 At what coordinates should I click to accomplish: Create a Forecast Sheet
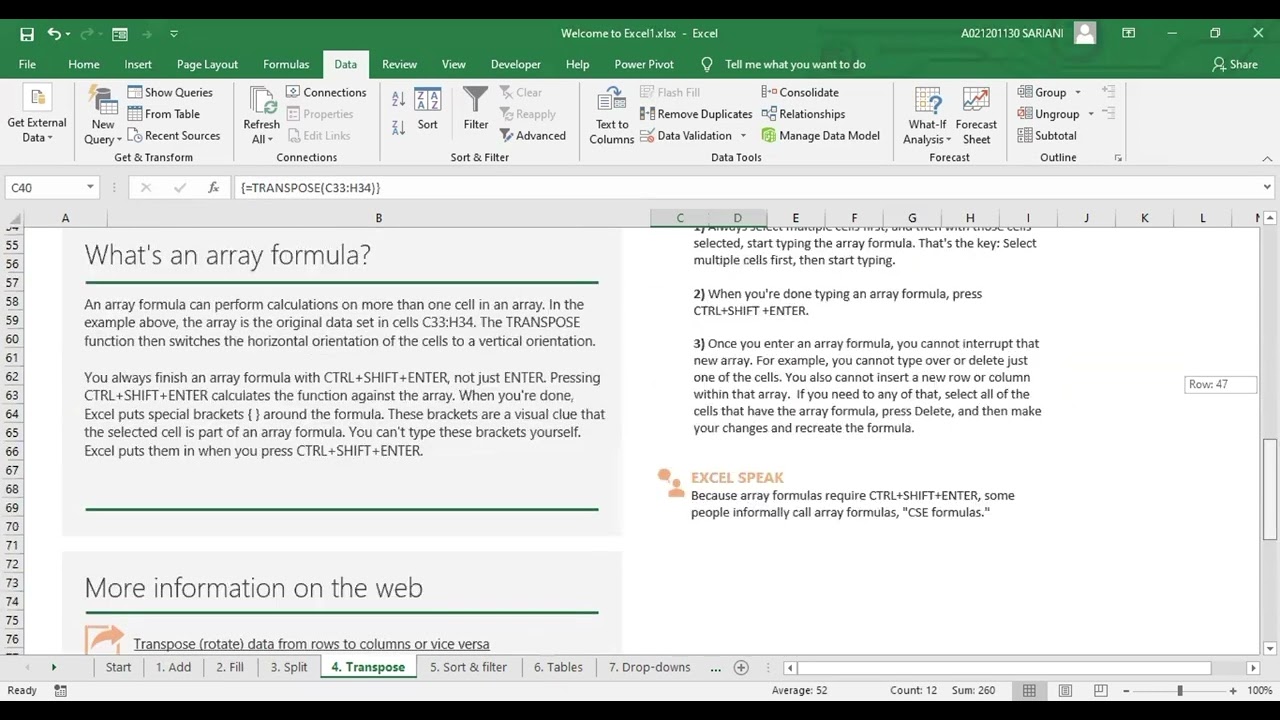pyautogui.click(x=976, y=116)
